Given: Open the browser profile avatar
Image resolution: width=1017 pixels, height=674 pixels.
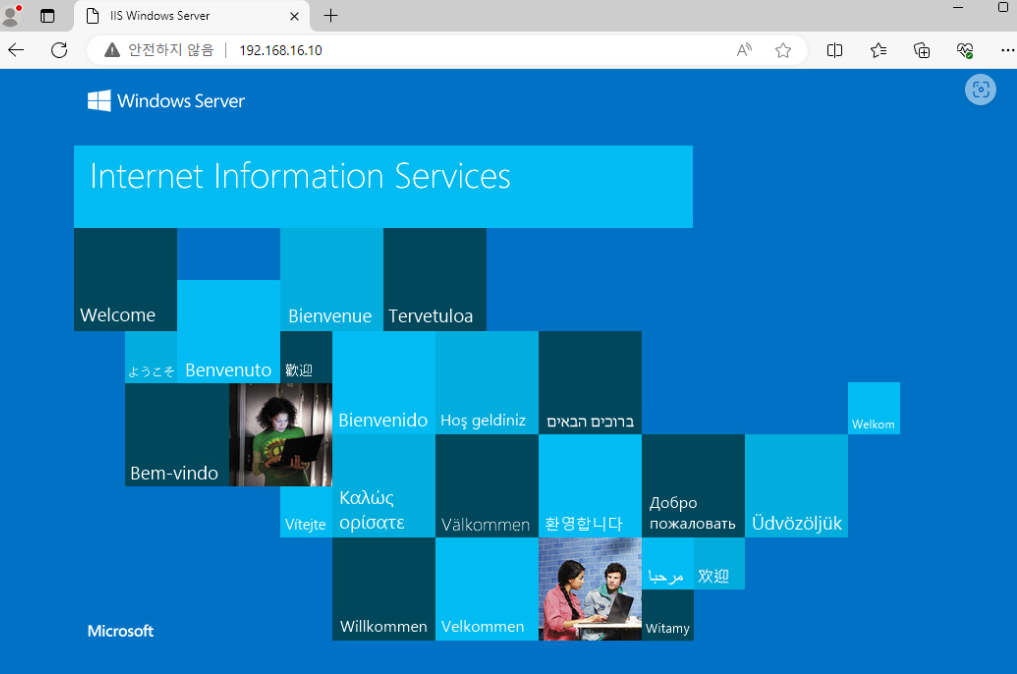Looking at the screenshot, I should tap(10, 15).
